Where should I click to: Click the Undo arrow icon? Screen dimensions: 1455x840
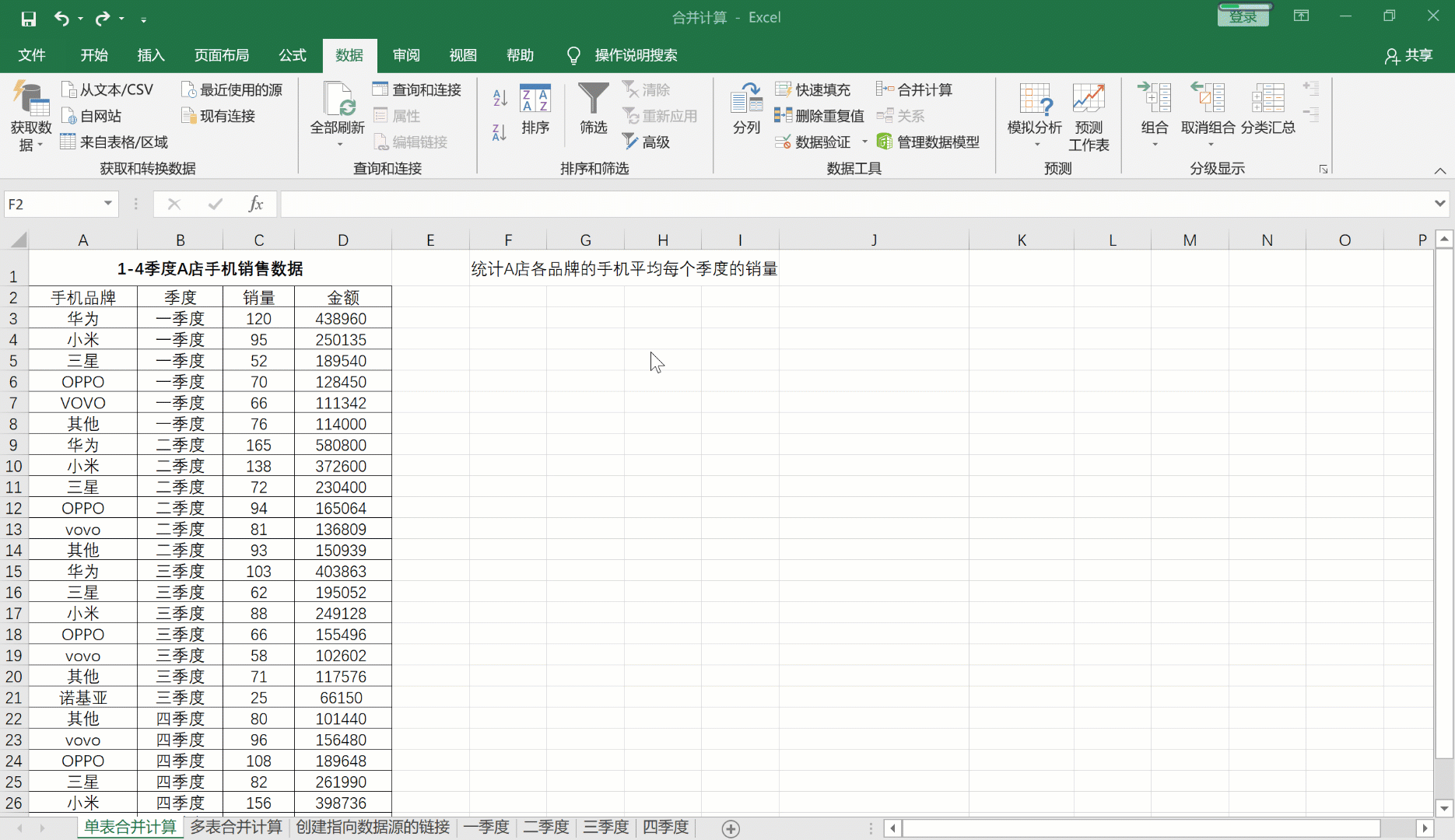[61, 18]
